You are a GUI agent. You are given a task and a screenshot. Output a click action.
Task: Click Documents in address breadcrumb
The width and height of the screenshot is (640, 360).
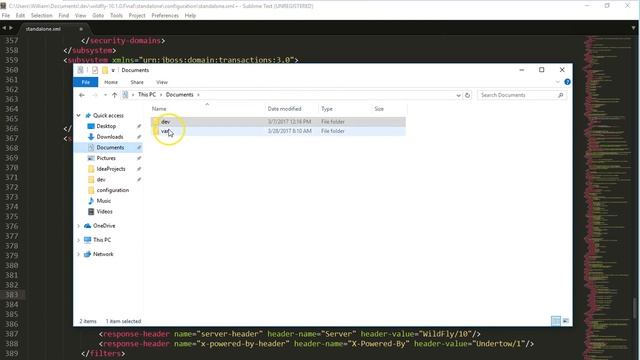[x=180, y=95]
